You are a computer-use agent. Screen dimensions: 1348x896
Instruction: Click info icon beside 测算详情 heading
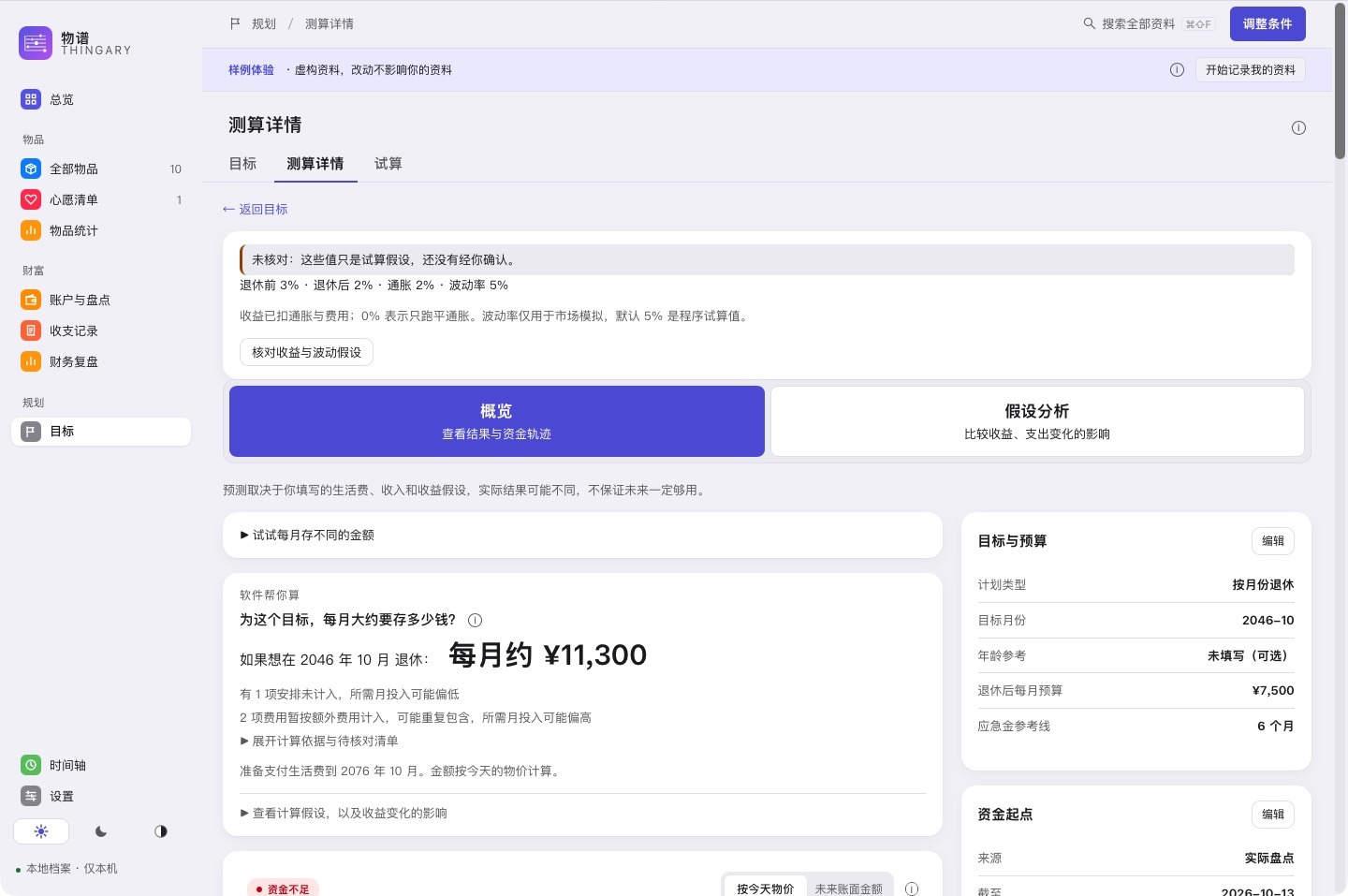point(1298,128)
